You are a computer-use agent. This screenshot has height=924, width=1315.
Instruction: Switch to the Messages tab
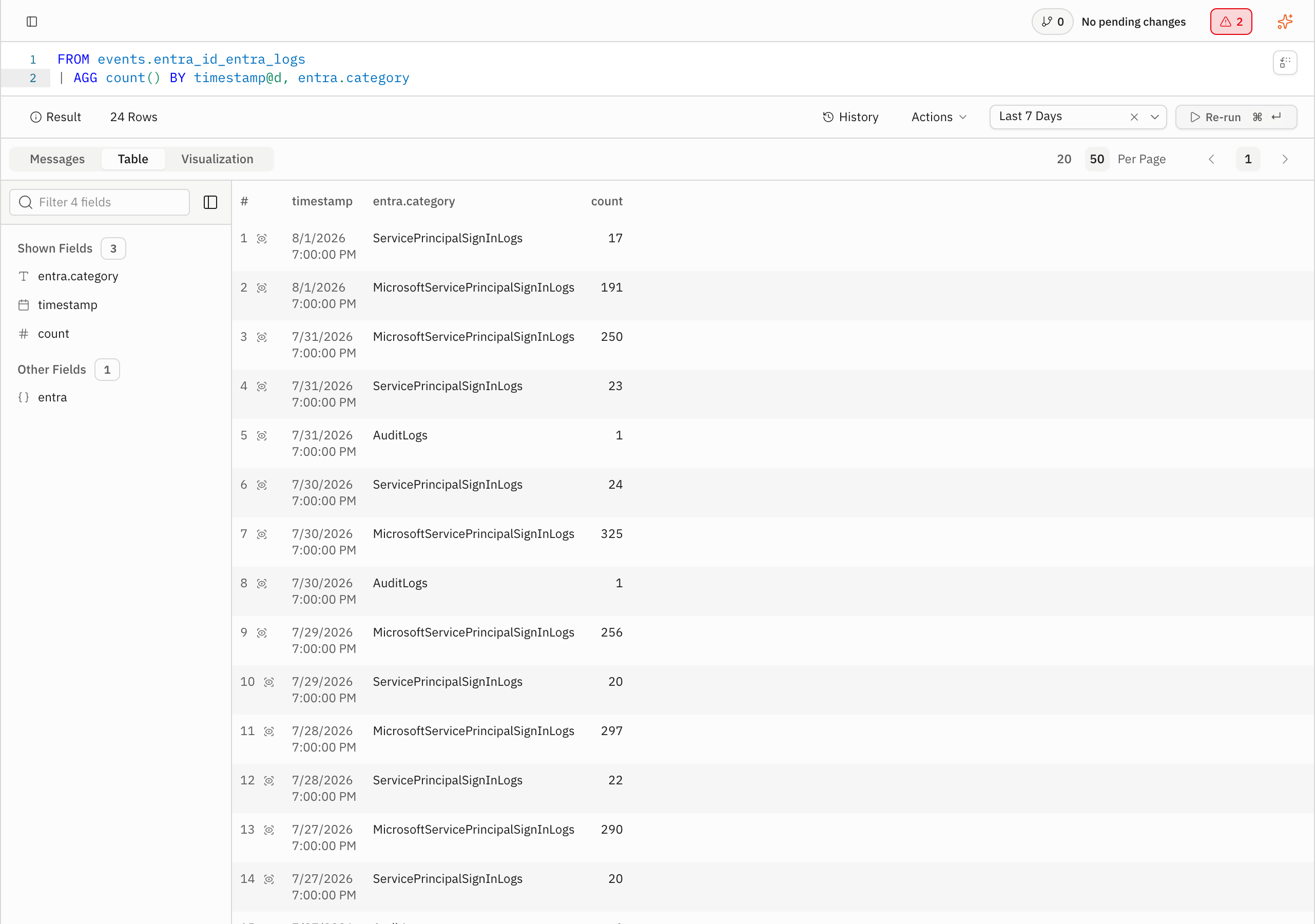point(57,159)
